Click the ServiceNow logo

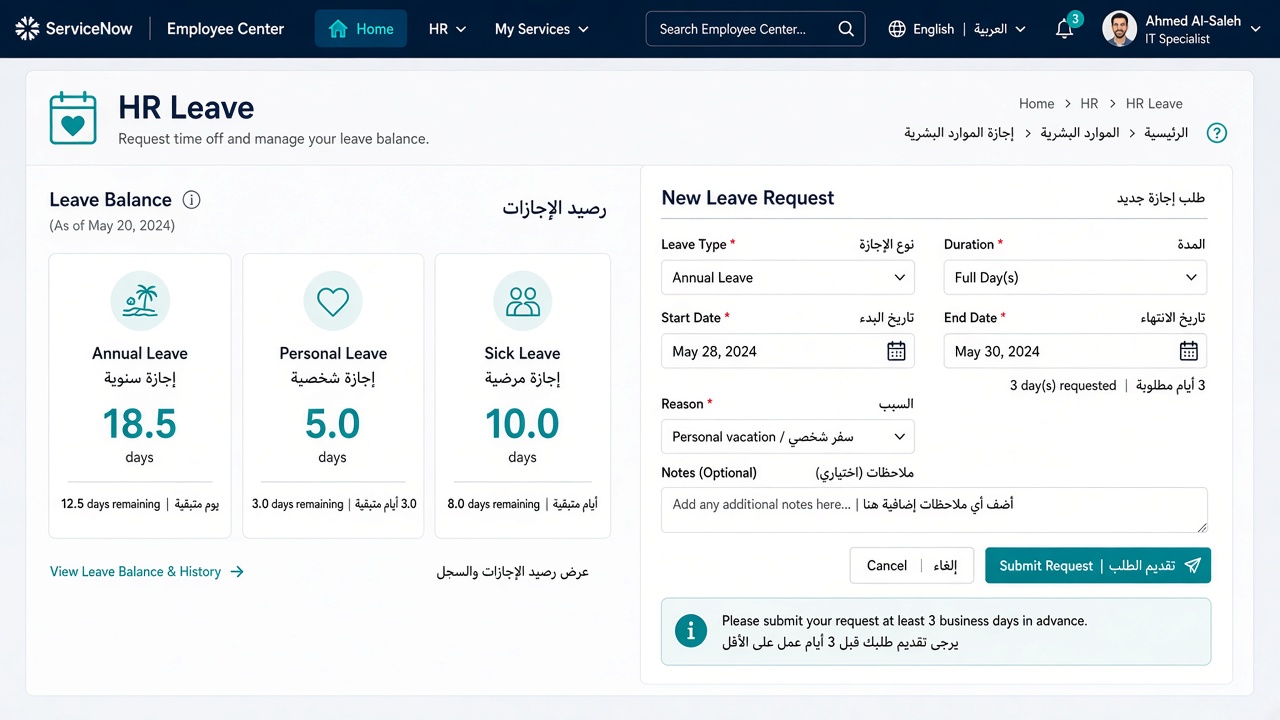pyautogui.click(x=74, y=29)
